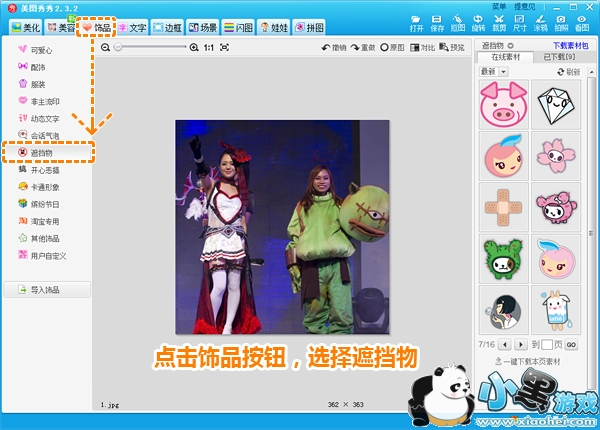Select the 涂鸦 doodle tool
Viewport: 600px width, 430px height.
coord(540,24)
